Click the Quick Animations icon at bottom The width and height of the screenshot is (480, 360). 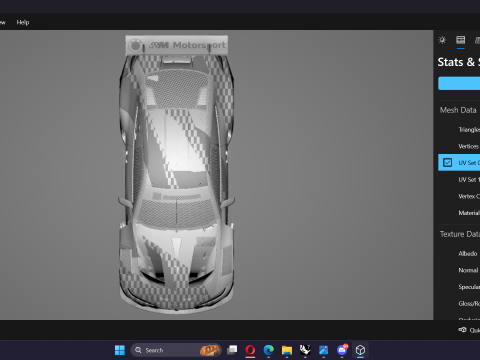[x=462, y=330]
